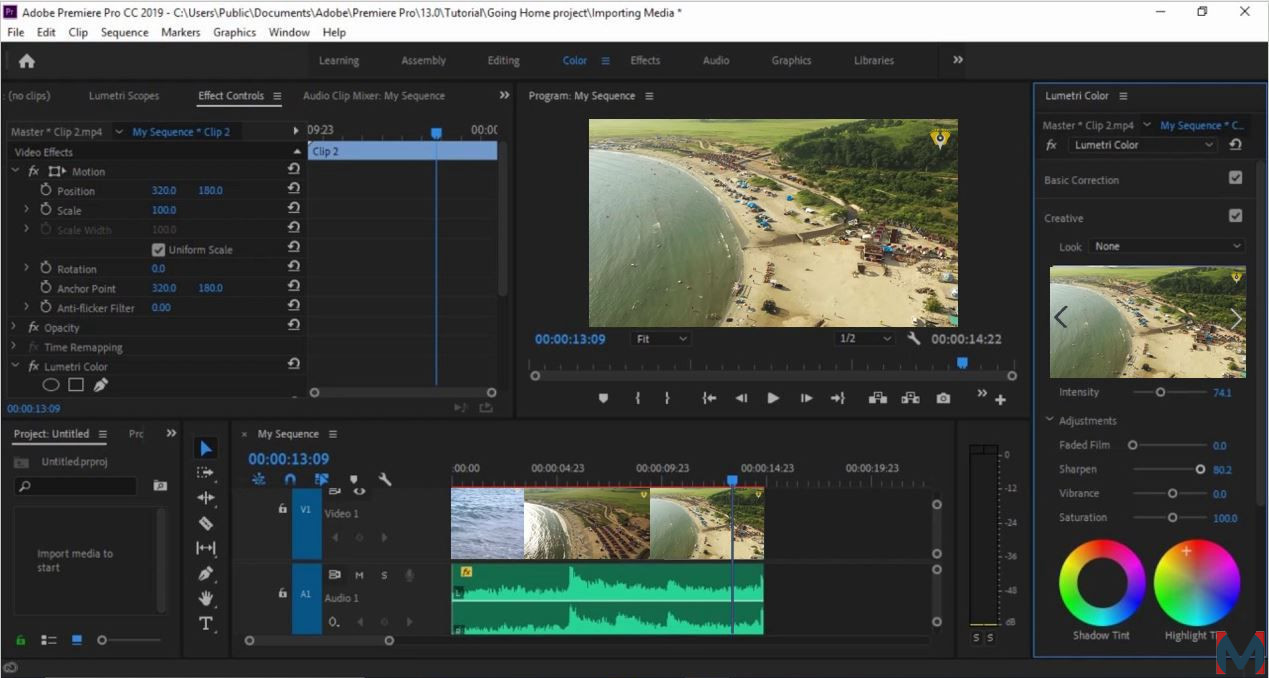The height and width of the screenshot is (678, 1269).
Task: Reset the Opacity effect
Action: [x=294, y=326]
